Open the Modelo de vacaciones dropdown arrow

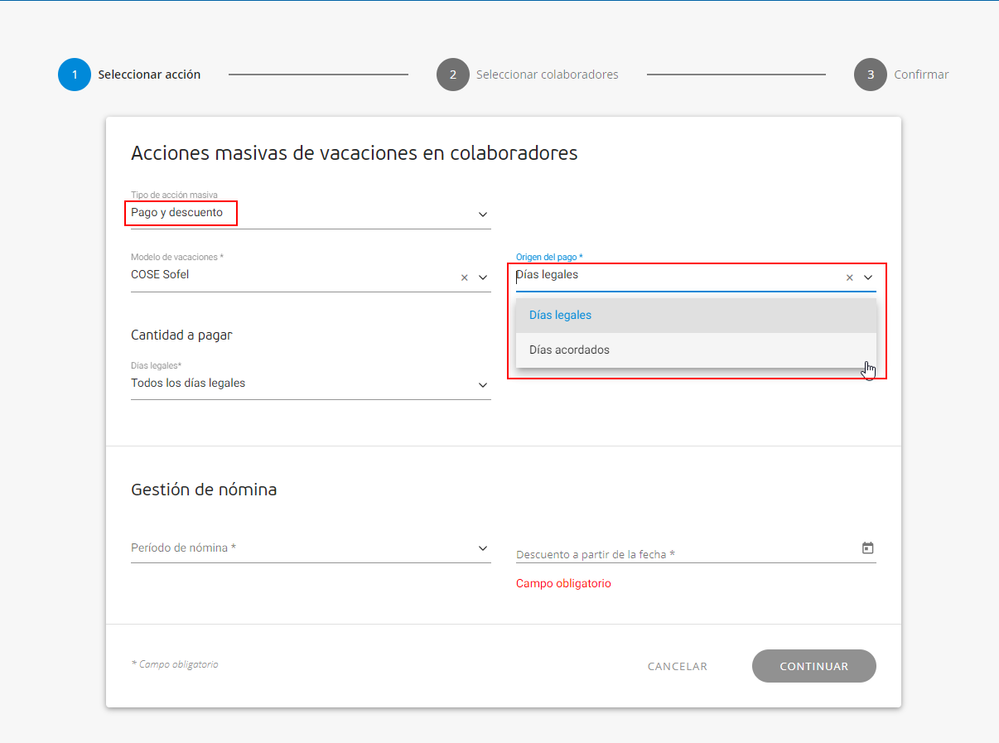pos(483,278)
